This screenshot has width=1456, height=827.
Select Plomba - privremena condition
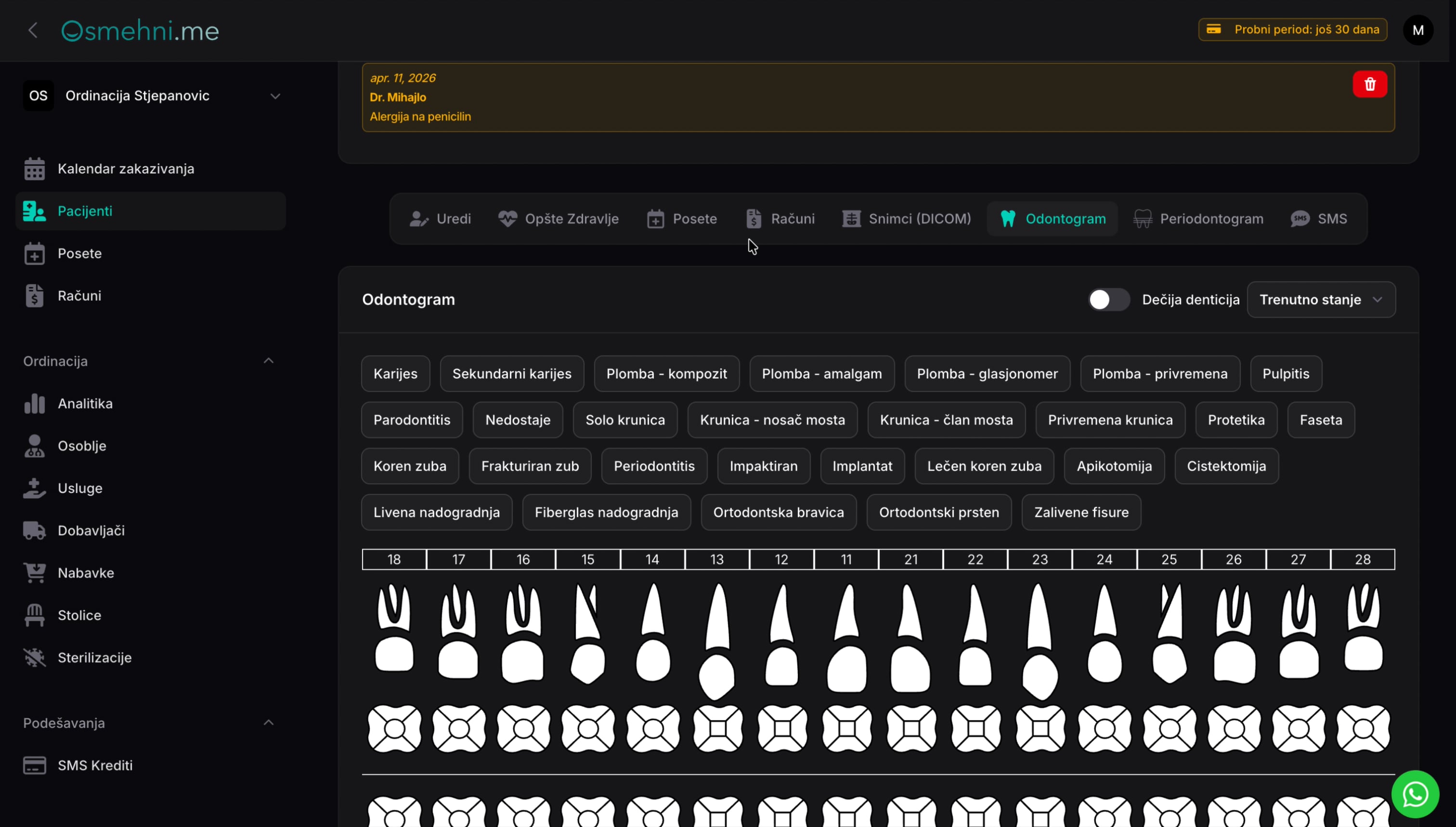1160,374
